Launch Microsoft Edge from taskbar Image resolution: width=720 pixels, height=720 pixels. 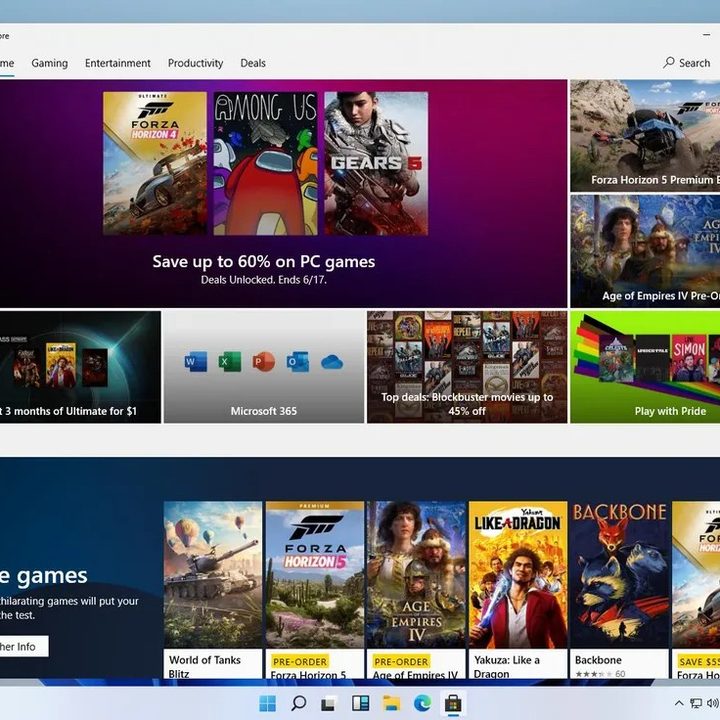422,703
